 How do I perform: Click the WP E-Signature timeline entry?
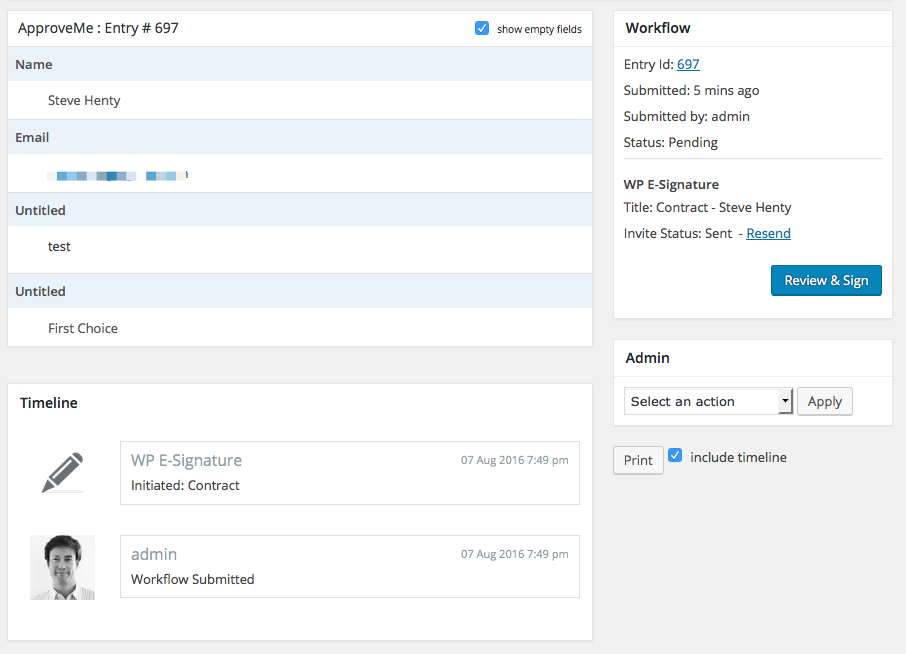pyautogui.click(x=186, y=460)
